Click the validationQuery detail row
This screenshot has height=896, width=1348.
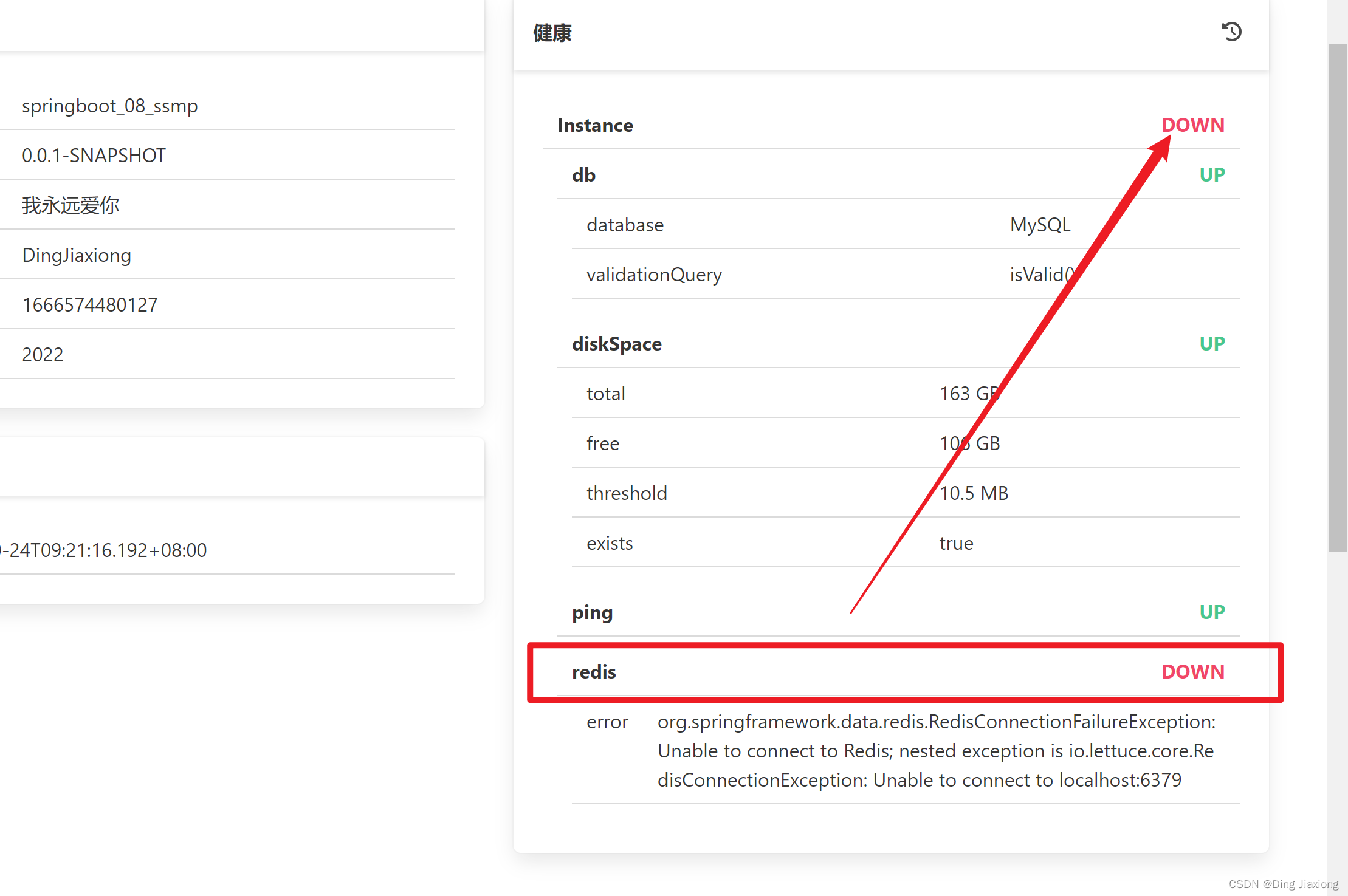pos(654,275)
